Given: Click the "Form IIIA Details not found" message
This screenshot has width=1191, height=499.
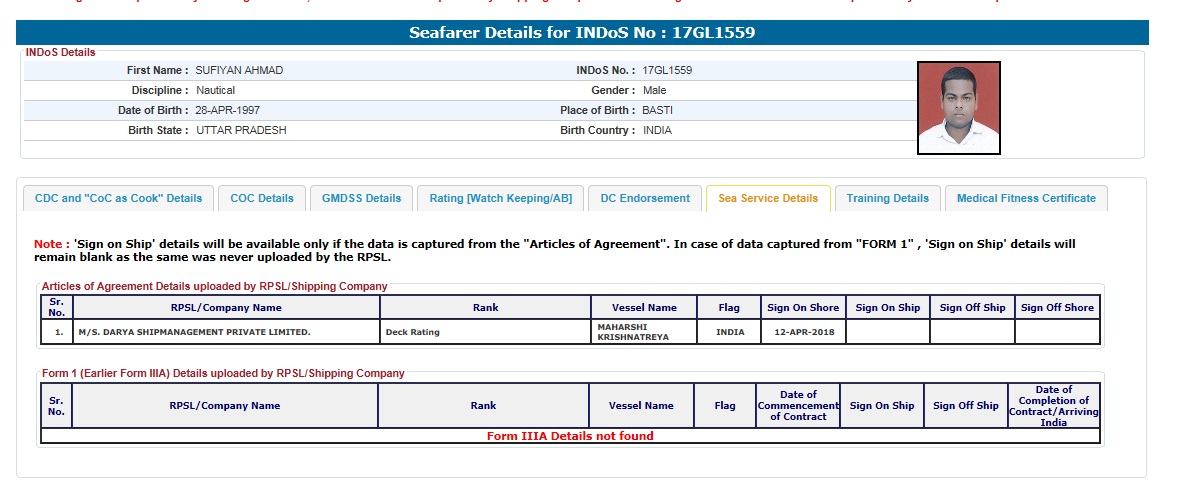Looking at the screenshot, I should tap(570, 436).
